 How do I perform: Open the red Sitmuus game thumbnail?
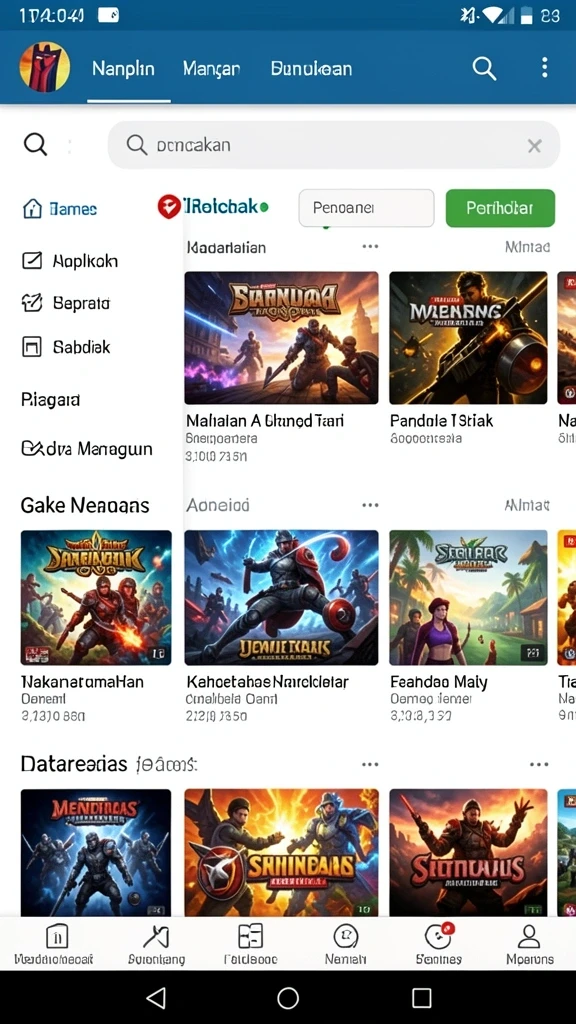click(x=468, y=852)
